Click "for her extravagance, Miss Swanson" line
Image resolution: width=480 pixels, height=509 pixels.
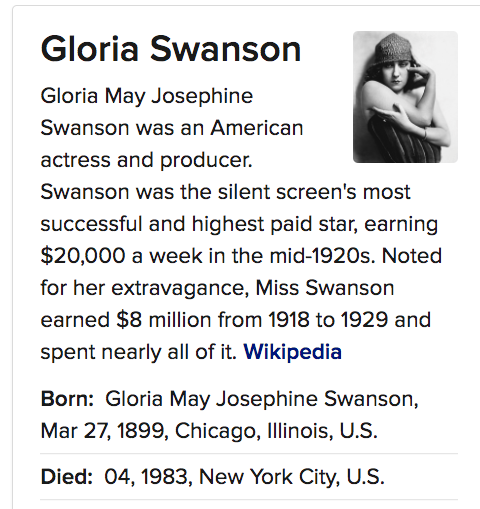[217, 288]
